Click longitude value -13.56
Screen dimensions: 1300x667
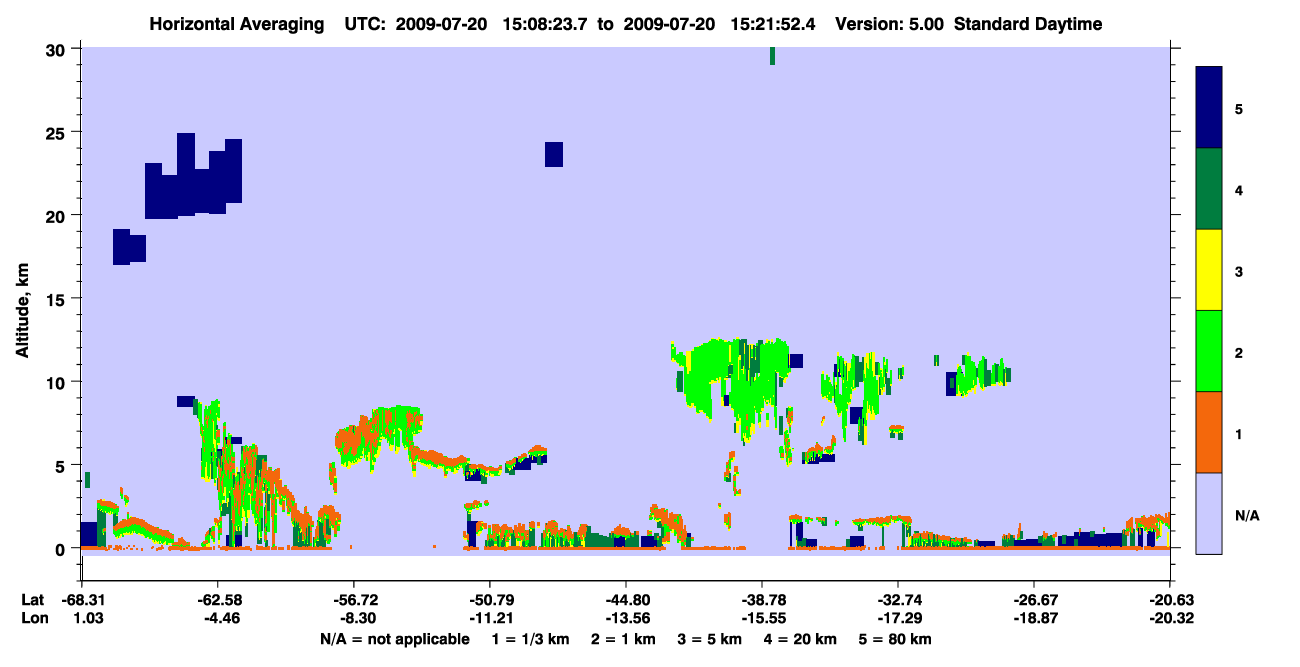(626, 618)
